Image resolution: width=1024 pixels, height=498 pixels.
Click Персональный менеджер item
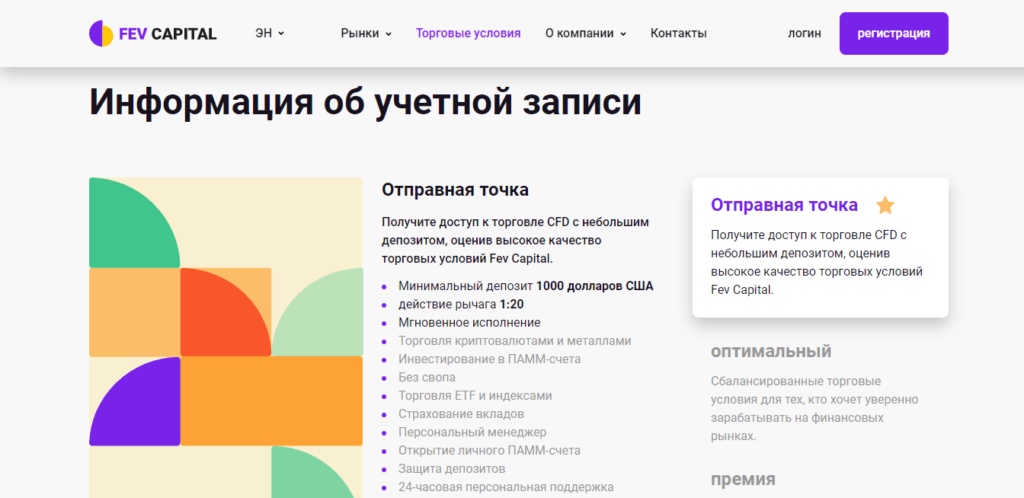(472, 432)
